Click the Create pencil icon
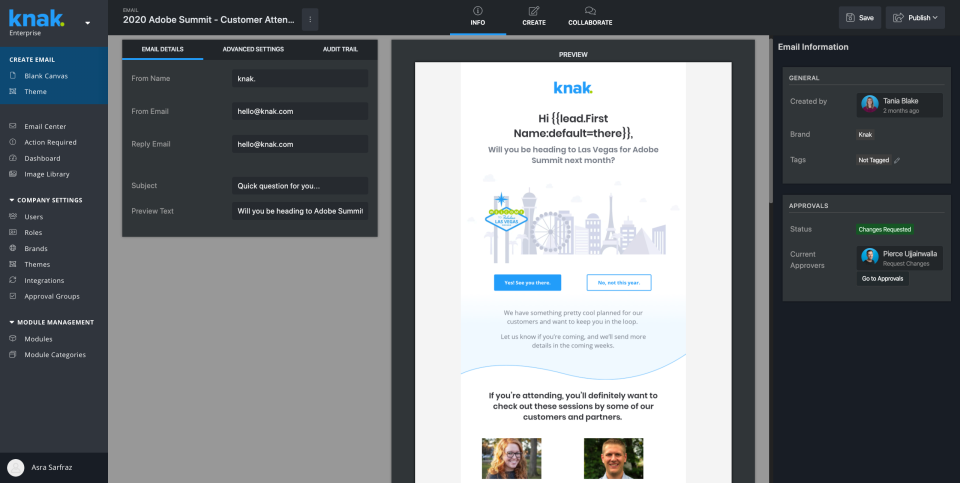 pyautogui.click(x=534, y=10)
